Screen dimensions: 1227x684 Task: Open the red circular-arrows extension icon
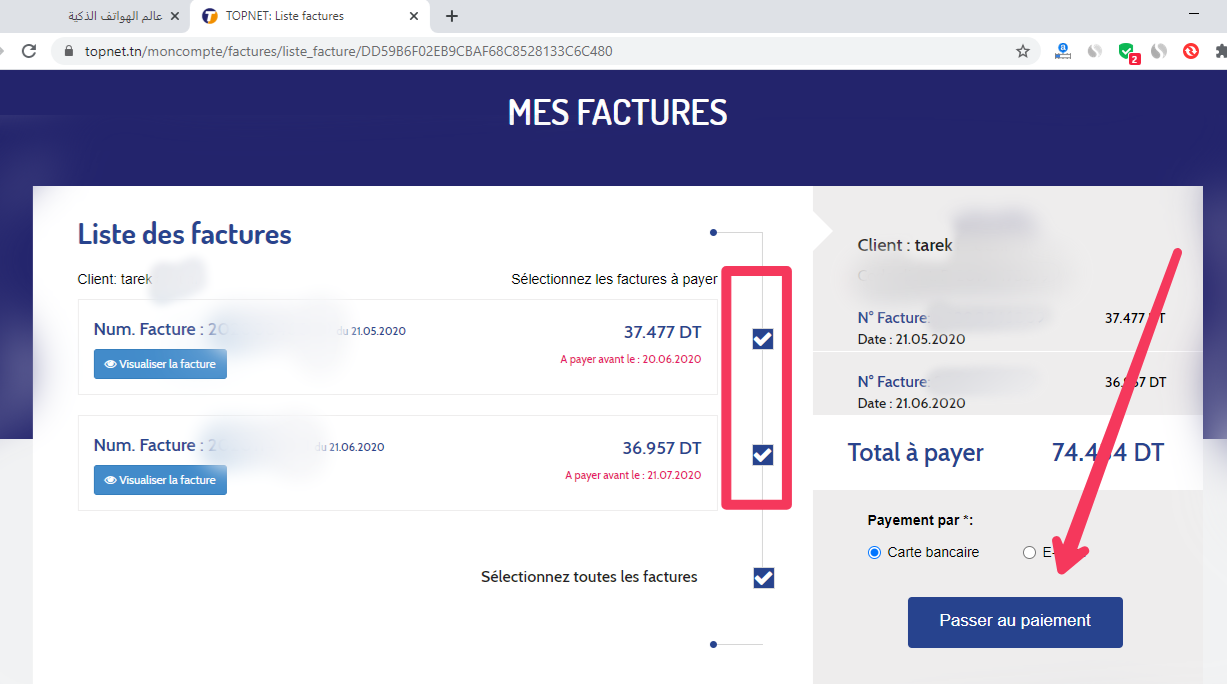1190,49
